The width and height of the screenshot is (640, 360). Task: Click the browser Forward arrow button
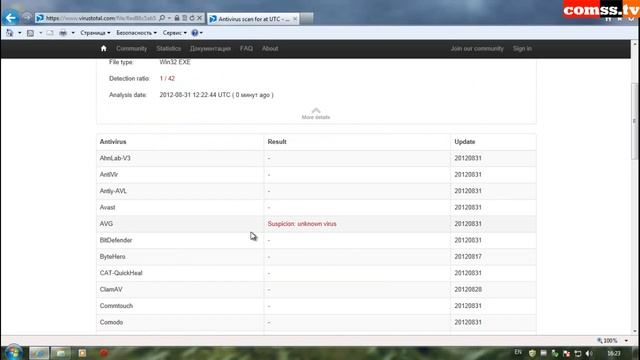pos(27,18)
